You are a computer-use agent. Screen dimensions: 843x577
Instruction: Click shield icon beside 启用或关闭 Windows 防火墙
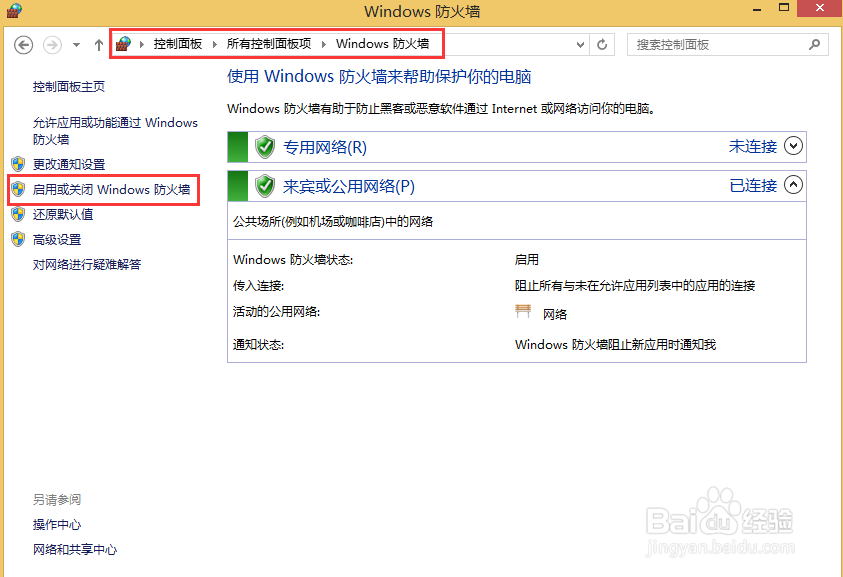(18, 189)
